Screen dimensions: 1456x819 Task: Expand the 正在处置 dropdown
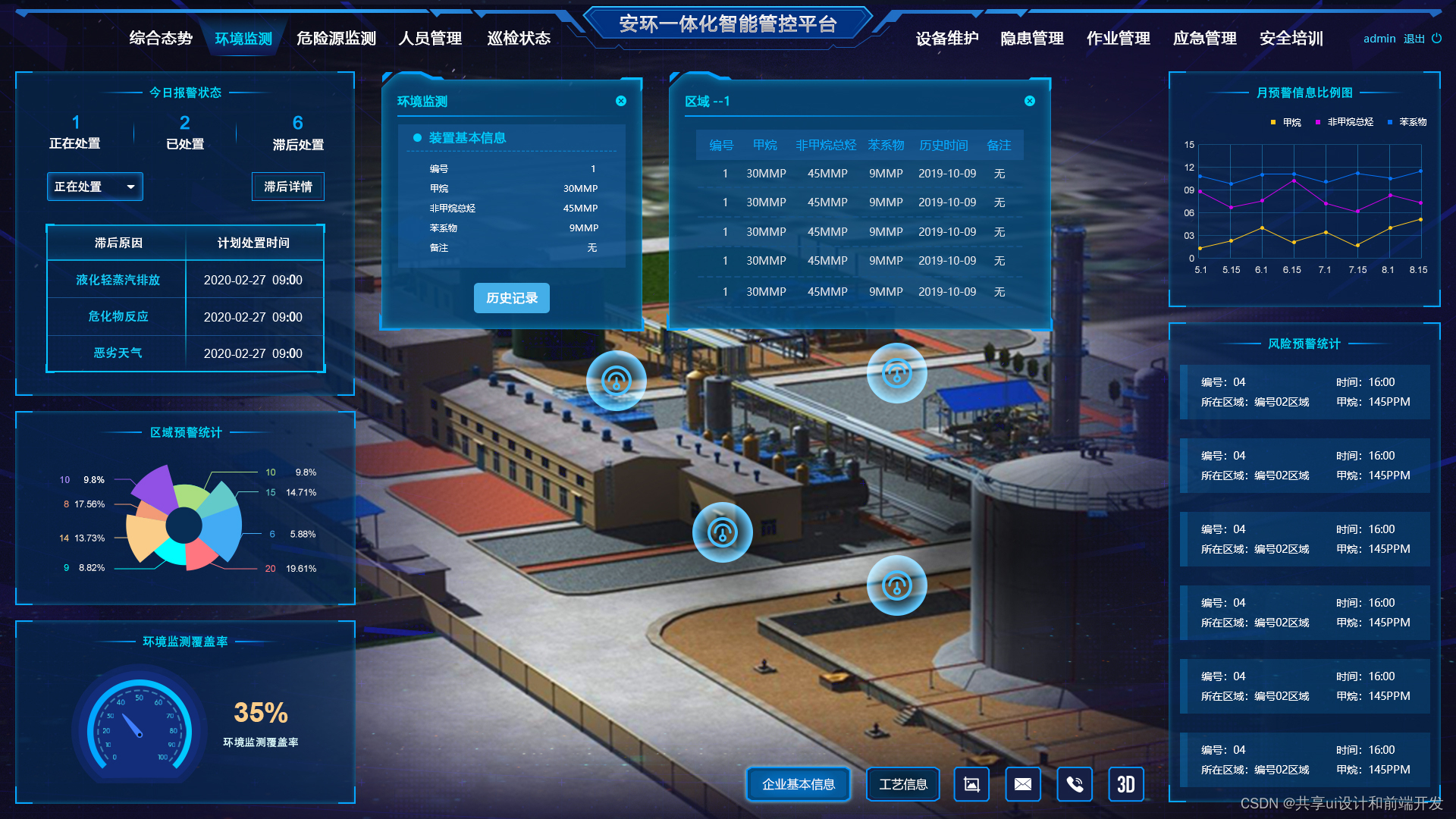pos(95,187)
